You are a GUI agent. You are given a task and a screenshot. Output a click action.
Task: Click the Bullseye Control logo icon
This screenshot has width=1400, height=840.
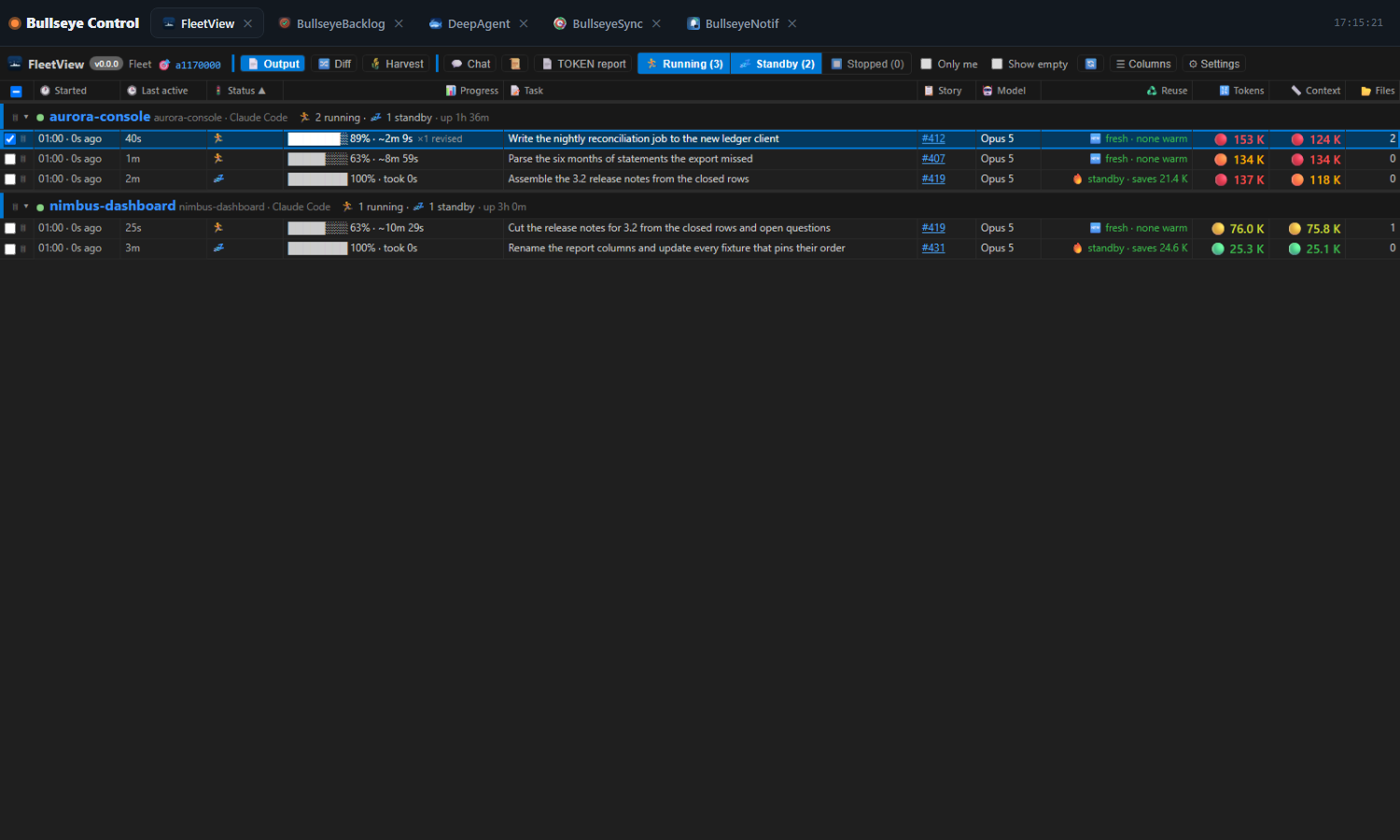(x=15, y=23)
